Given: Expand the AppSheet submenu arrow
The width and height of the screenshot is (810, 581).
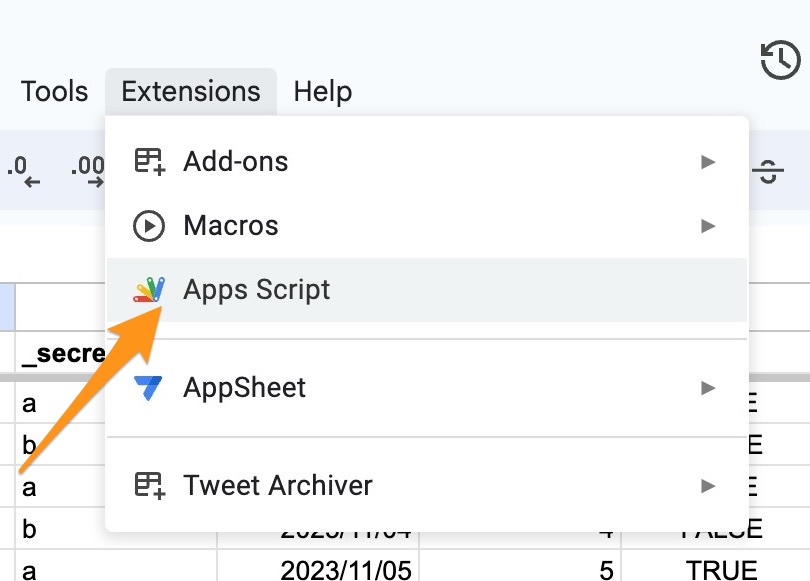Looking at the screenshot, I should [x=710, y=387].
